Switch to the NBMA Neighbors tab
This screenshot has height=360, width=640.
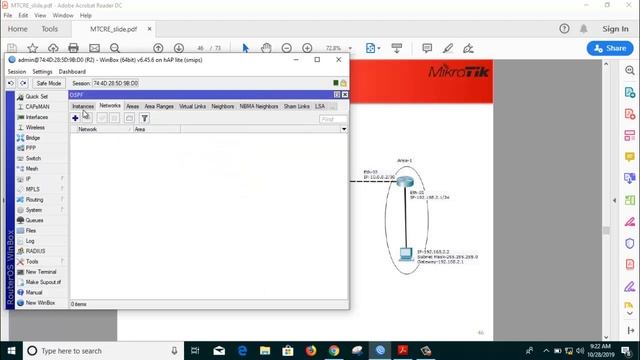point(259,107)
